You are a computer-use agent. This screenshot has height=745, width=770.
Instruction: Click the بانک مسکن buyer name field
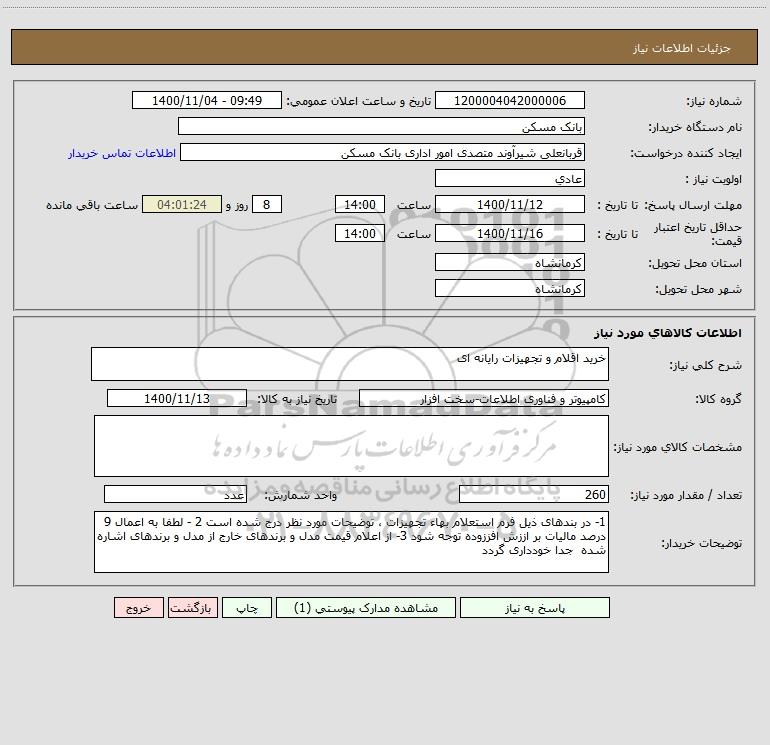[x=381, y=126]
